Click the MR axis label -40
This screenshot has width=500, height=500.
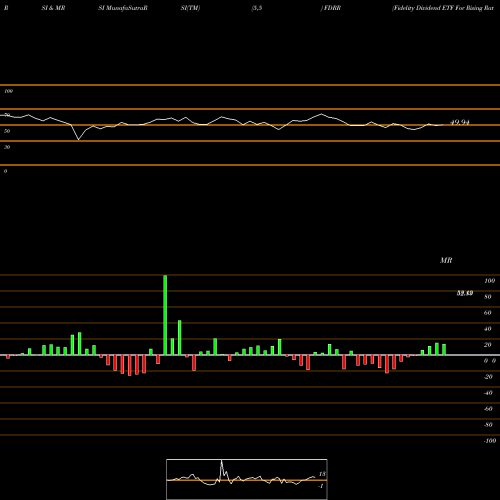tap(488, 393)
